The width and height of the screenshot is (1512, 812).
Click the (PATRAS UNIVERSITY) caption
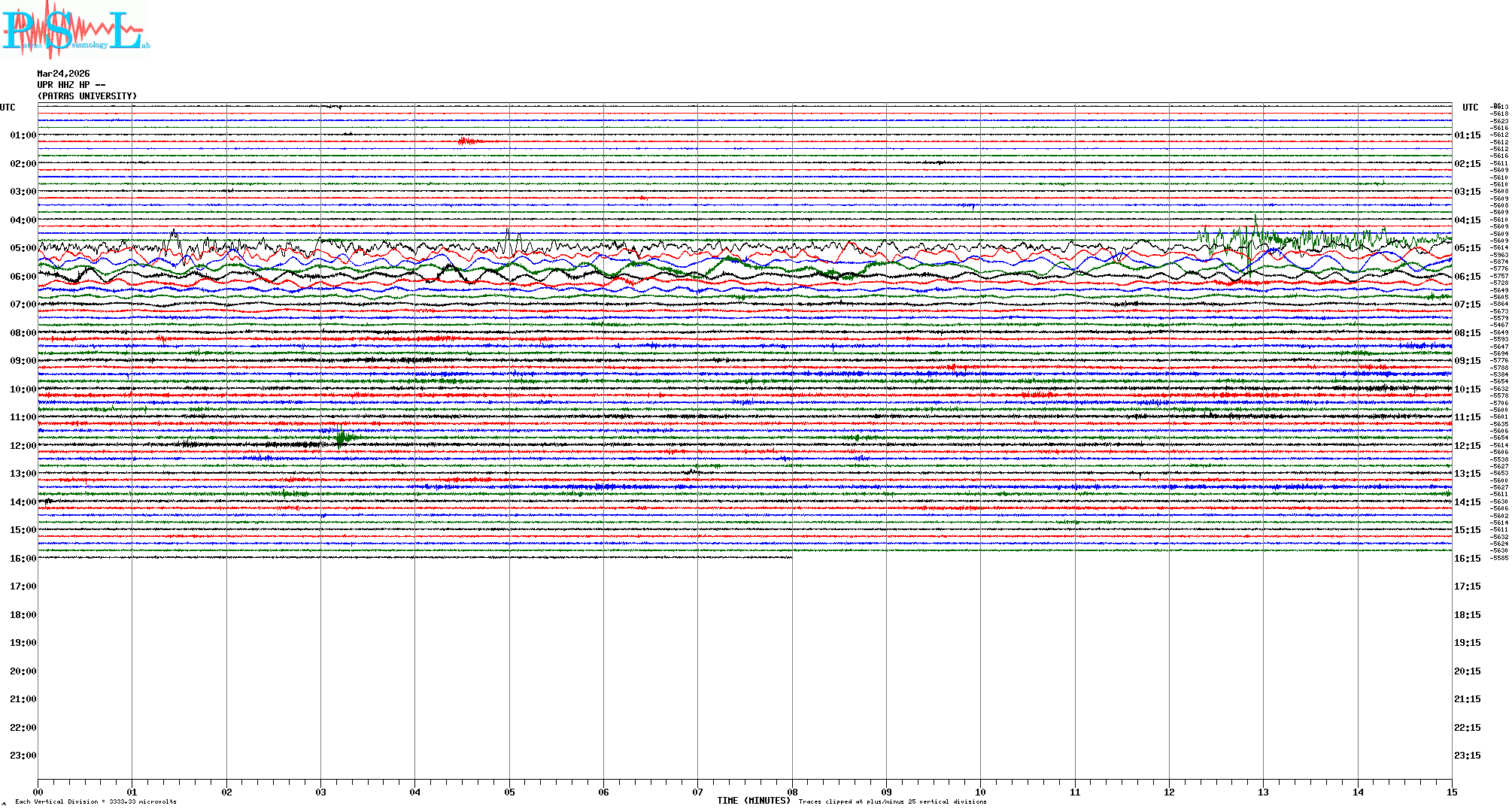87,96
